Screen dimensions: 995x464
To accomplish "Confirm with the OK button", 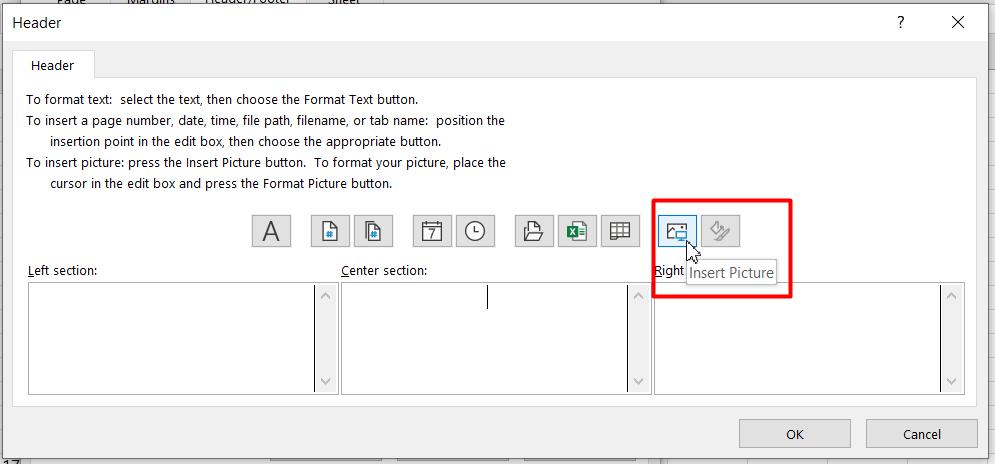I will (794, 434).
